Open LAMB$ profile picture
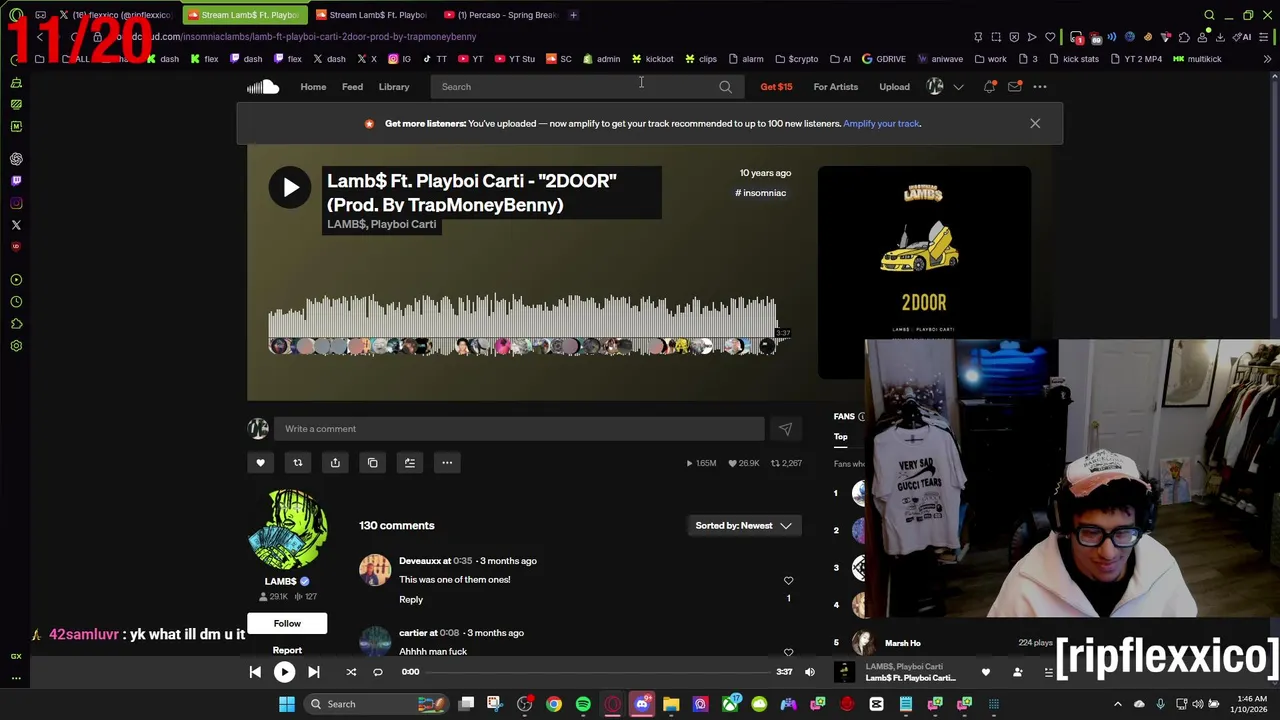This screenshot has height=720, width=1280. pyautogui.click(x=288, y=529)
